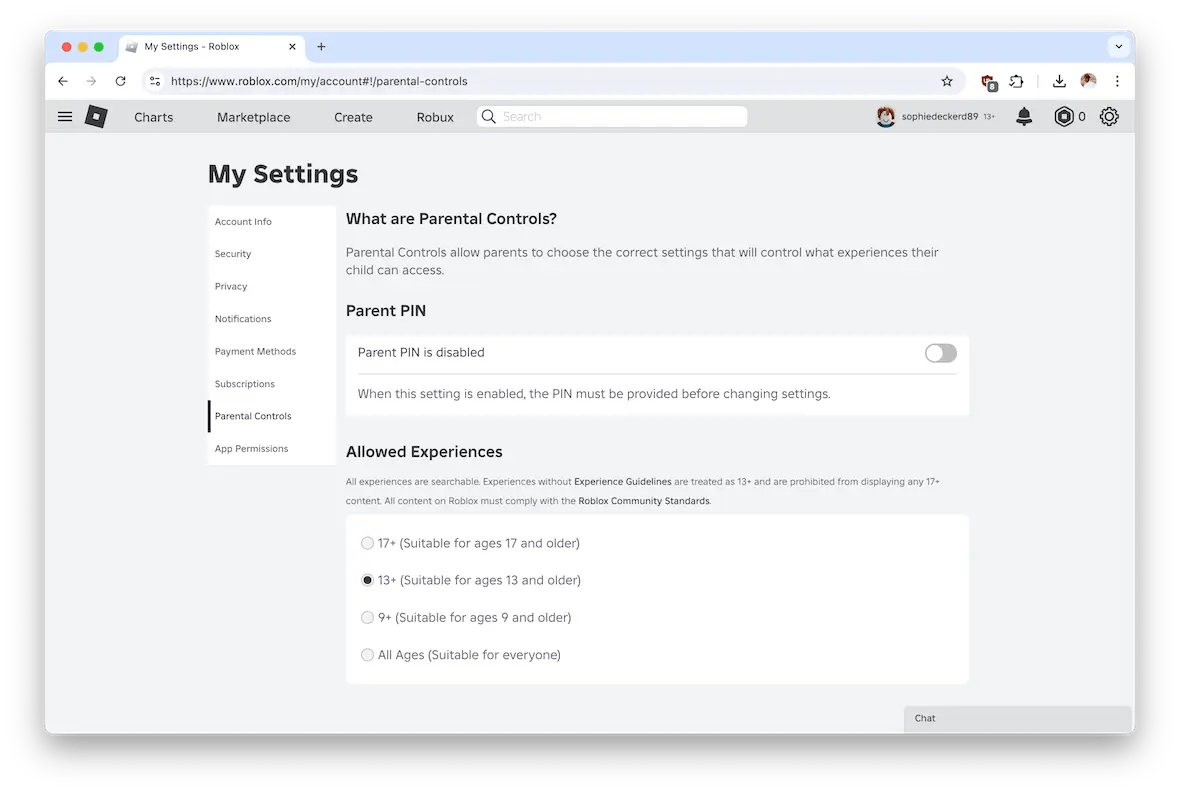The height and width of the screenshot is (793, 1180).
Task: Open the browser downloads icon
Action: pos(1059,81)
